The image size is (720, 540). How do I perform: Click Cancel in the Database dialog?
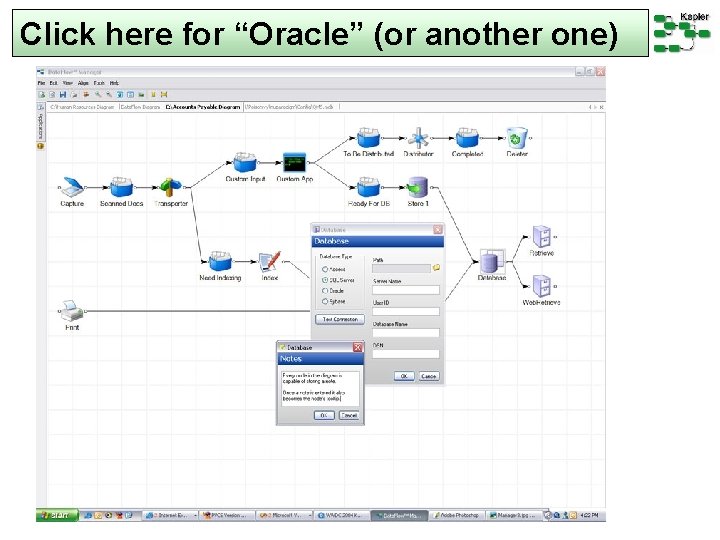coord(428,376)
